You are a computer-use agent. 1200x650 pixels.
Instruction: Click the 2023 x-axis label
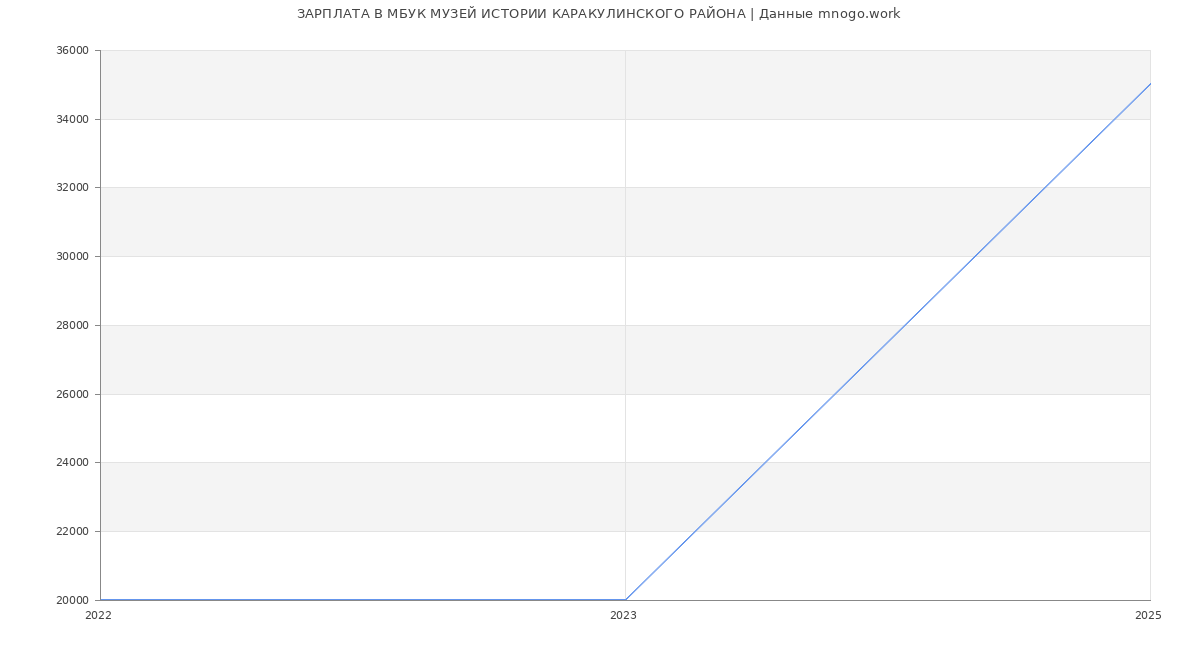(623, 616)
